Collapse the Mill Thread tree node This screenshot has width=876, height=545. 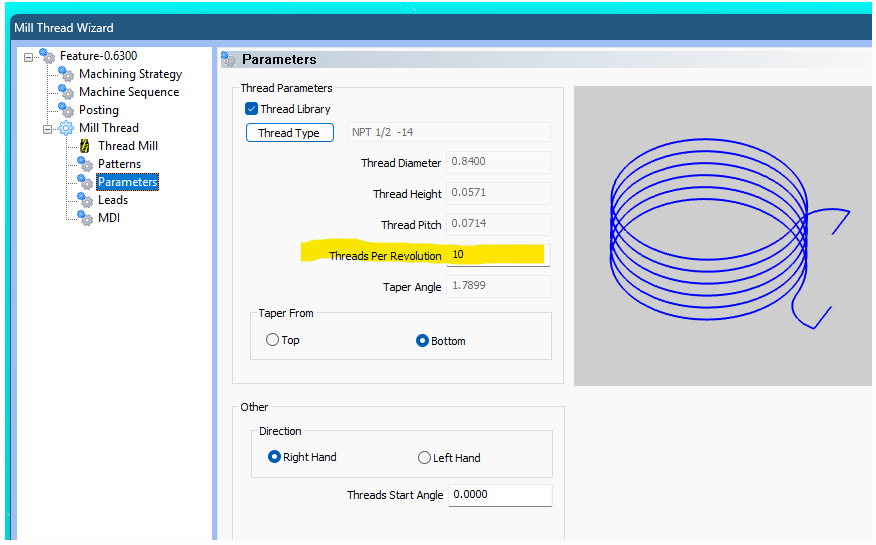pos(47,128)
